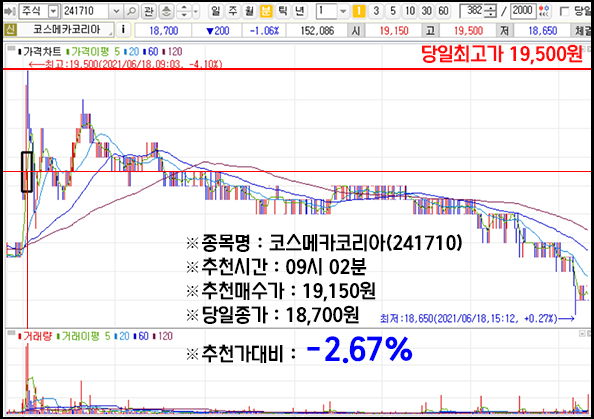Click the round icon right of 관

(166, 11)
